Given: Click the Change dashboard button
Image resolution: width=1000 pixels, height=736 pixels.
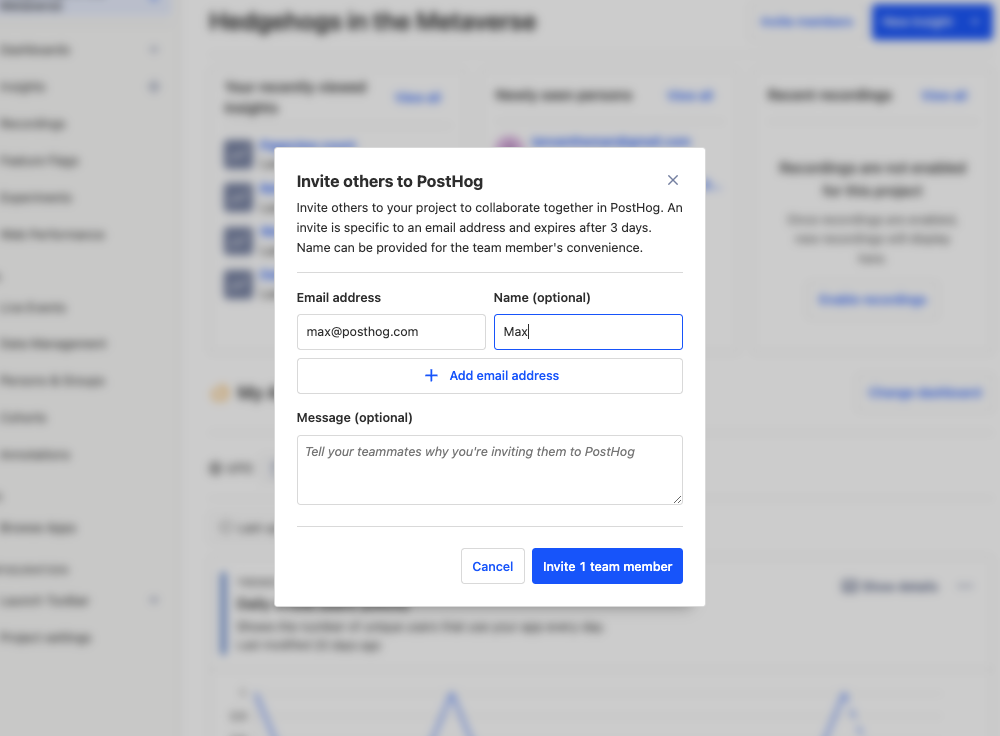Looking at the screenshot, I should click(925, 393).
